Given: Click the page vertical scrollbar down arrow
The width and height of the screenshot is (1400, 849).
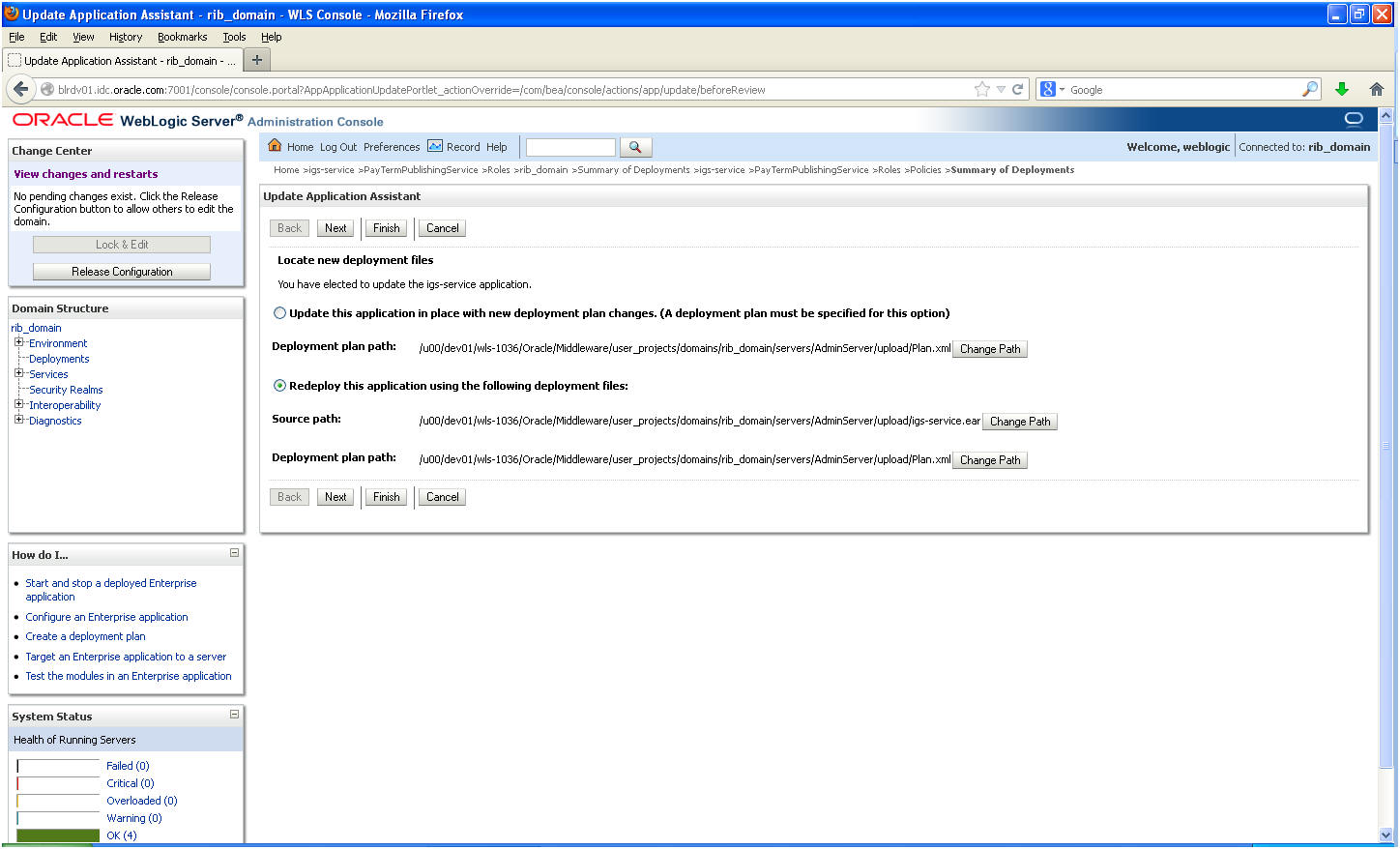Looking at the screenshot, I should coord(1385,834).
